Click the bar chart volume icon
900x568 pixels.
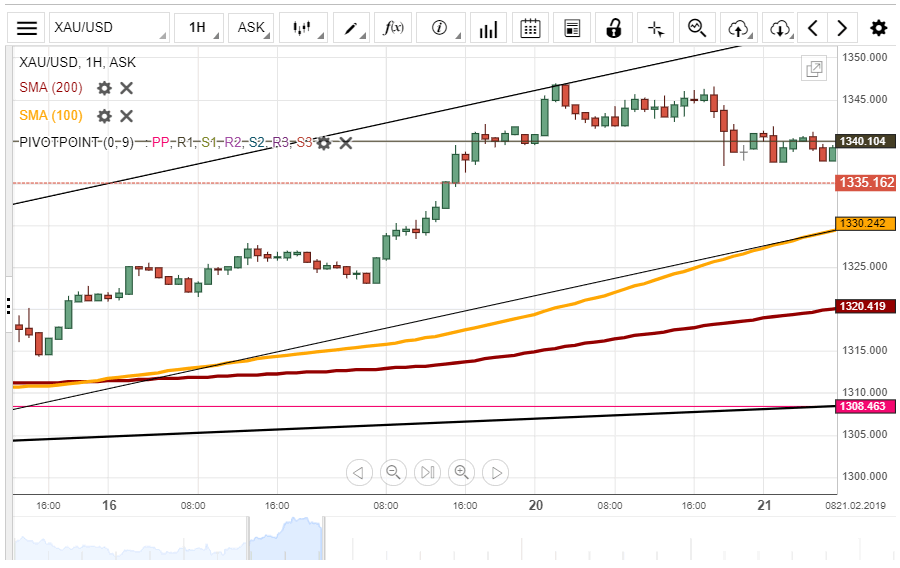pyautogui.click(x=488, y=28)
